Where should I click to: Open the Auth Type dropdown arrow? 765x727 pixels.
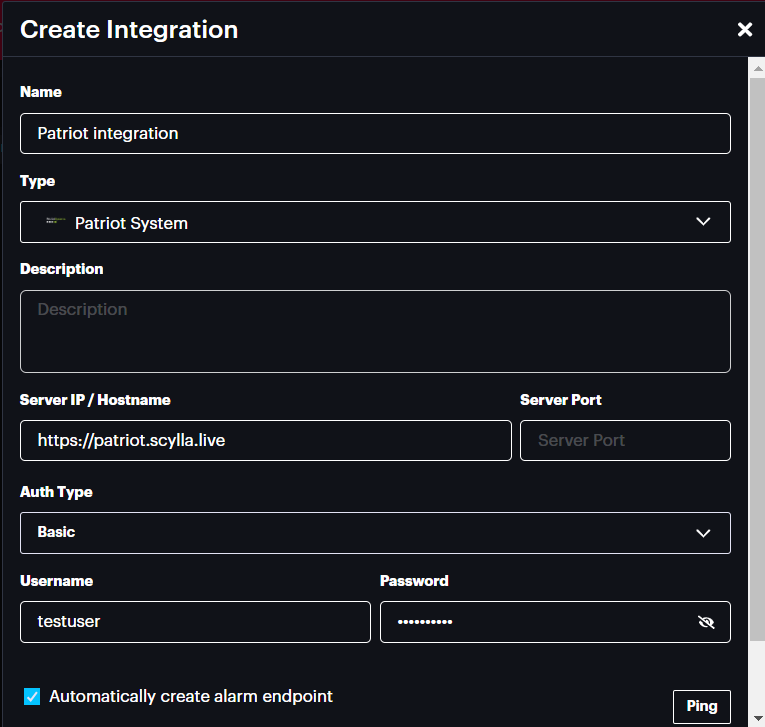[x=703, y=533]
